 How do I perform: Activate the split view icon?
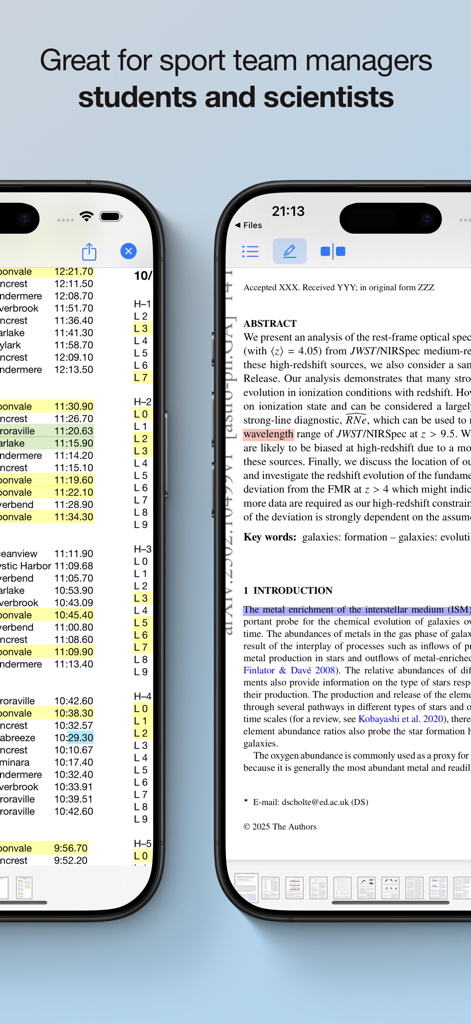coord(333,251)
